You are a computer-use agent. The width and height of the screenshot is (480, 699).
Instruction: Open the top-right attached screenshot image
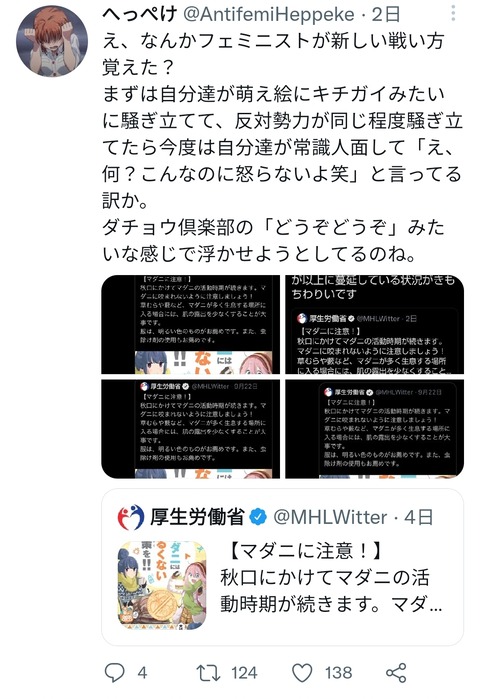374,325
